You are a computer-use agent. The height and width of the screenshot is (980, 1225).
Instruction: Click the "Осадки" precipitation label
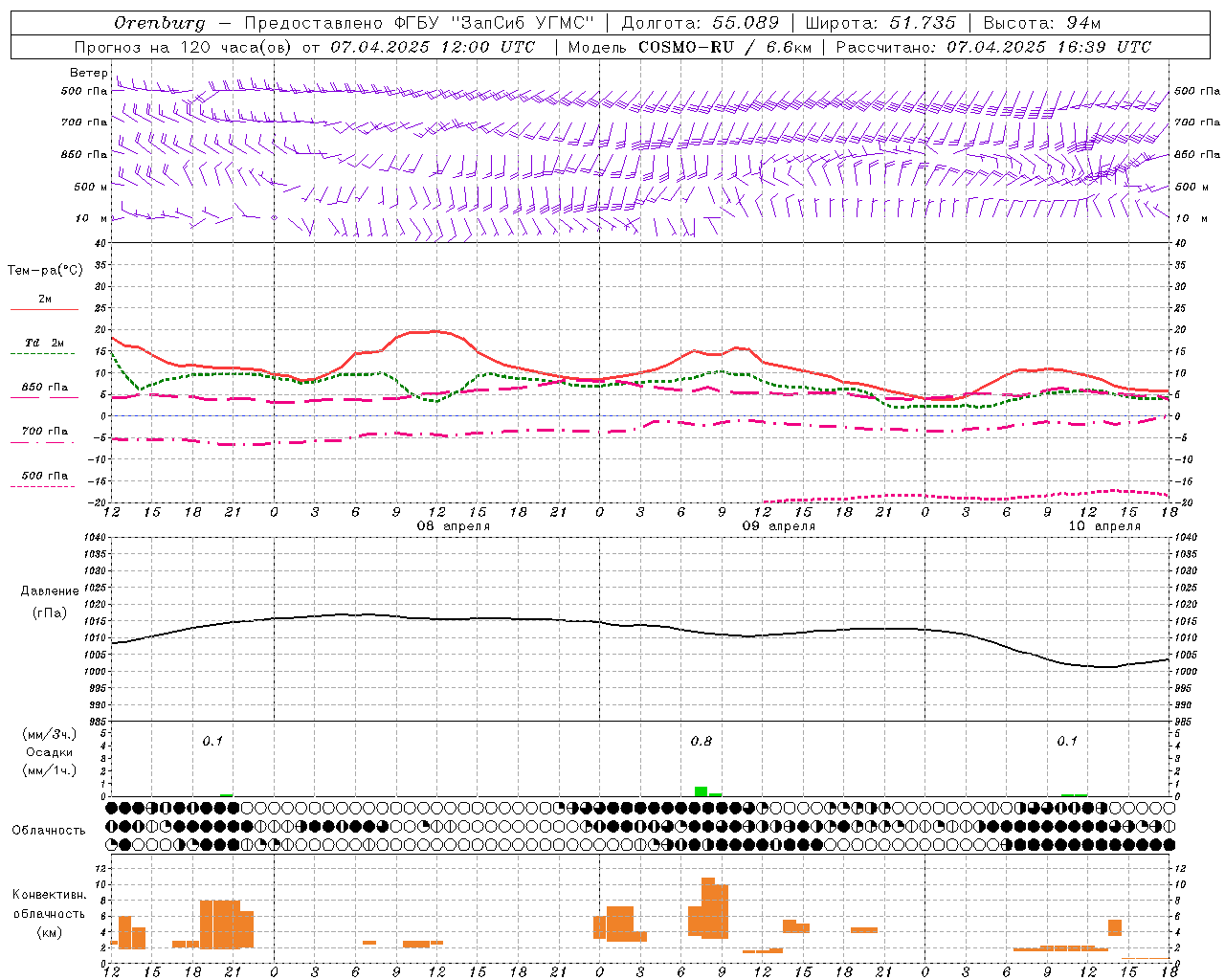(x=50, y=752)
